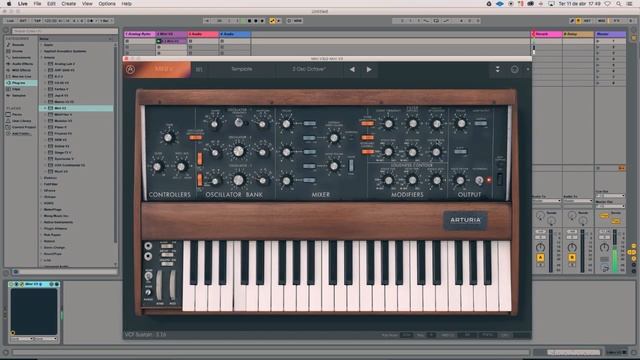Toggle Delay return track activator B
The height and width of the screenshot is (360, 640).
tap(572, 258)
